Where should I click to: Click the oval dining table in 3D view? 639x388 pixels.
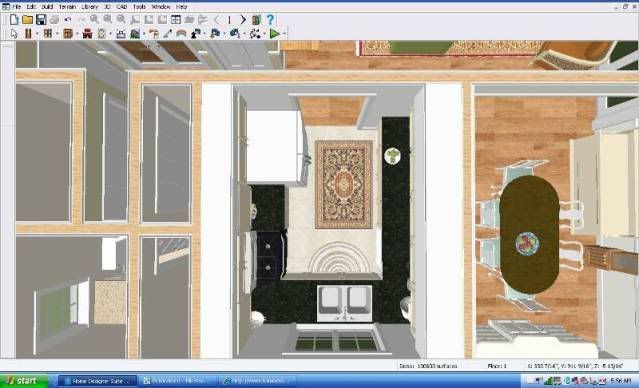(x=529, y=234)
